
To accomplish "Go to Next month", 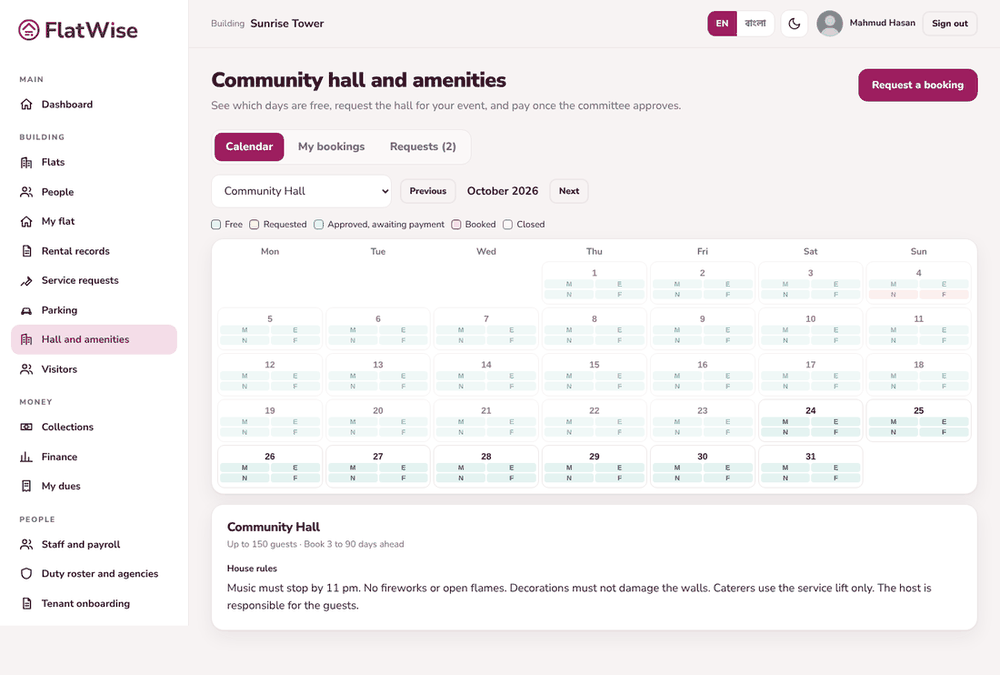I will click(569, 191).
